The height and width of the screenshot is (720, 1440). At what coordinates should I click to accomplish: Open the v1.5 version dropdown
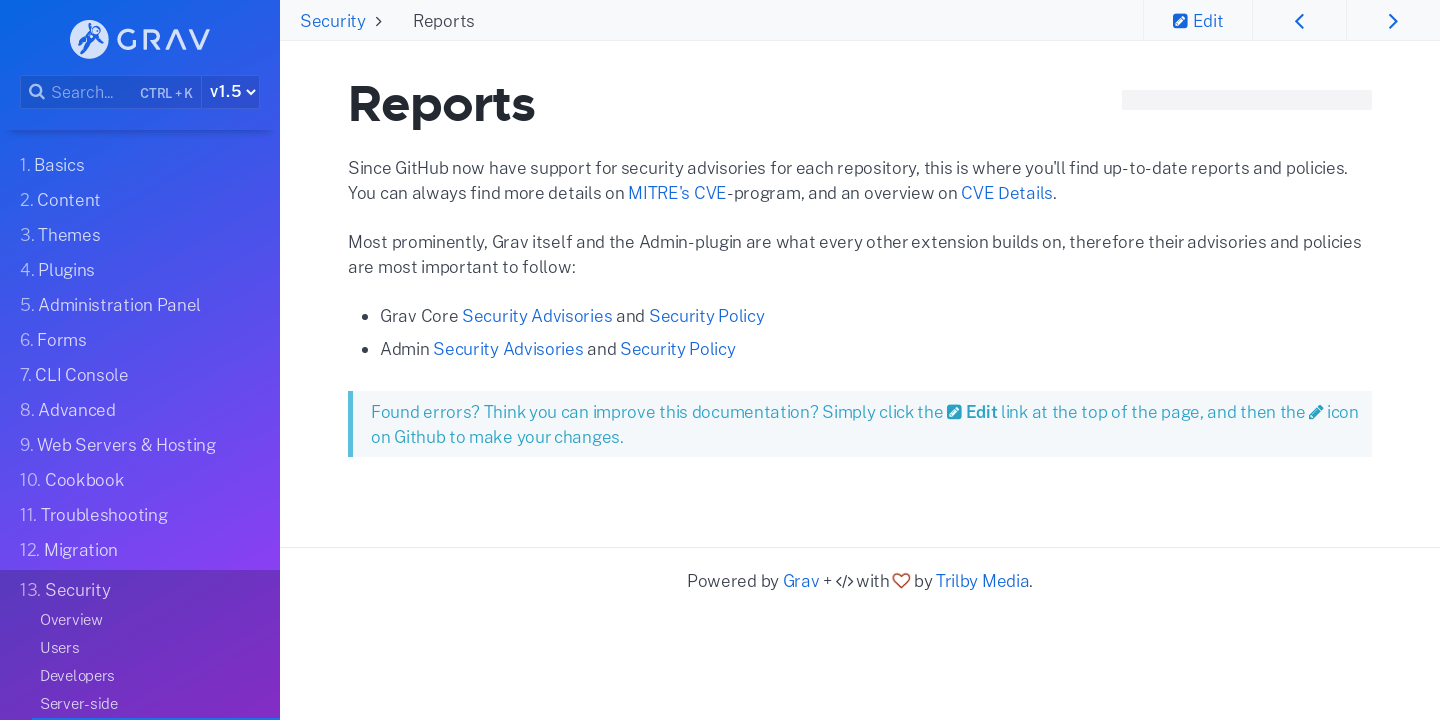[x=231, y=91]
